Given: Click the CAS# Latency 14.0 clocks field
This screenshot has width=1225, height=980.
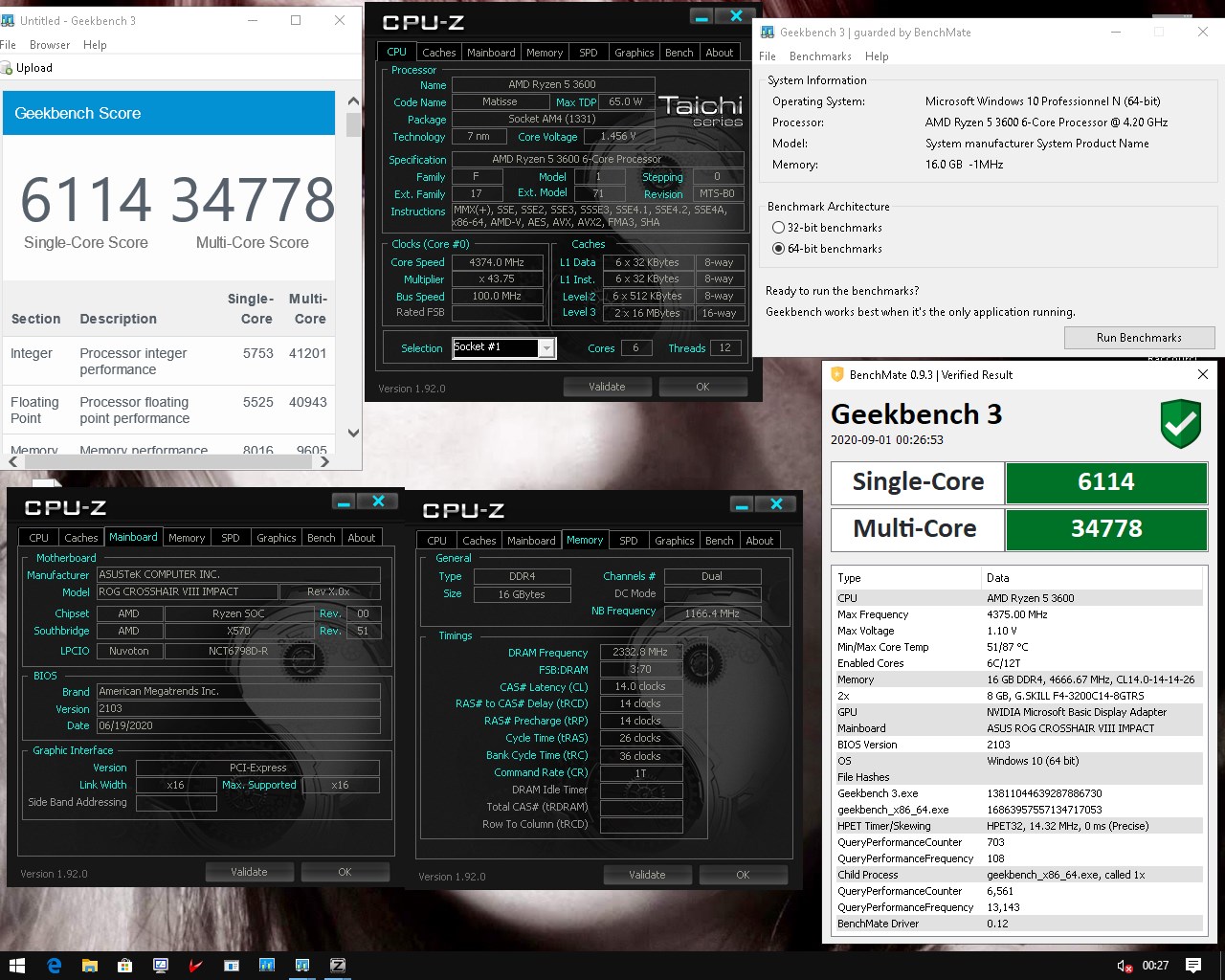Looking at the screenshot, I should pos(641,686).
